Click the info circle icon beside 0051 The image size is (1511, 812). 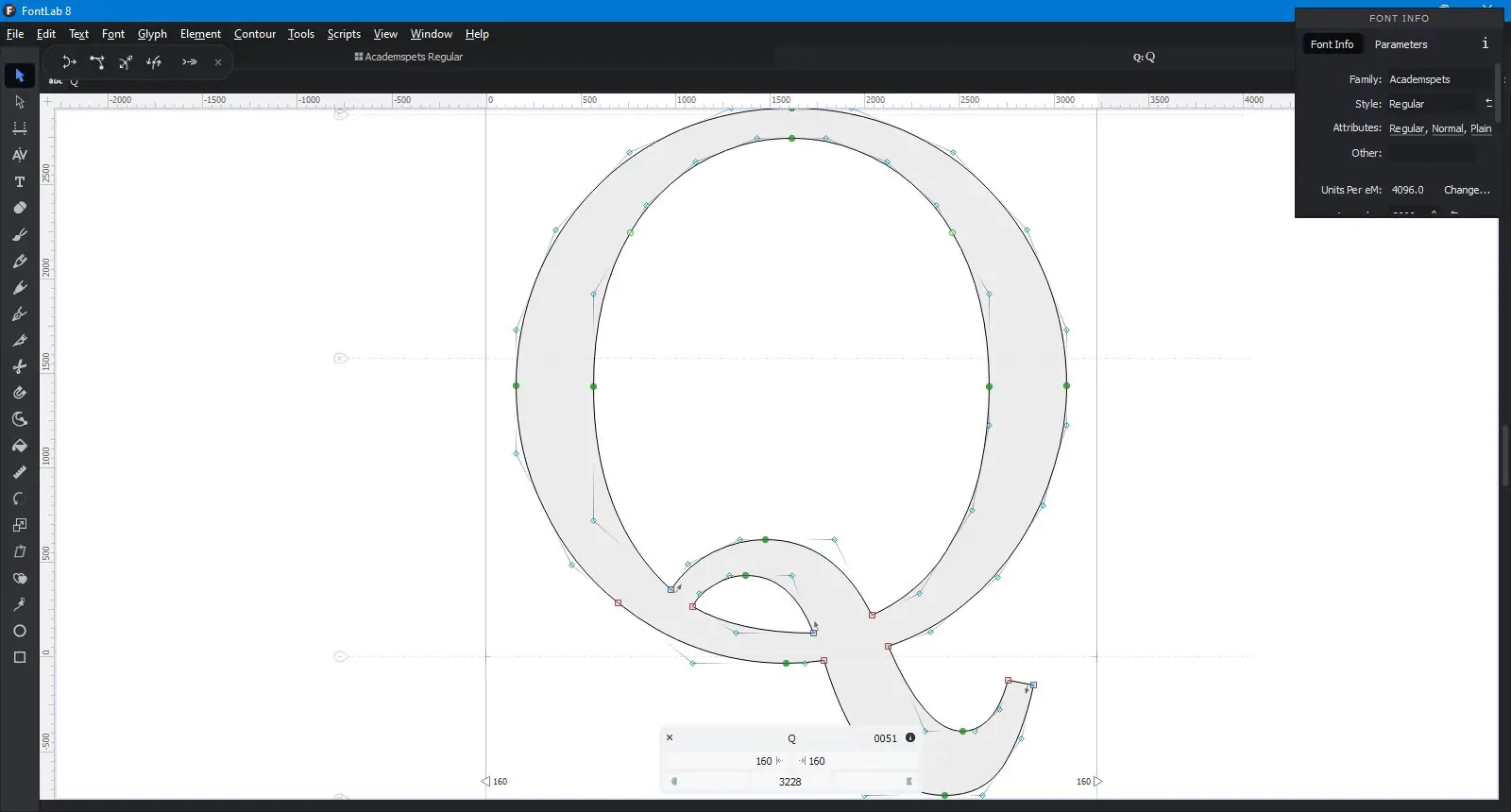910,737
